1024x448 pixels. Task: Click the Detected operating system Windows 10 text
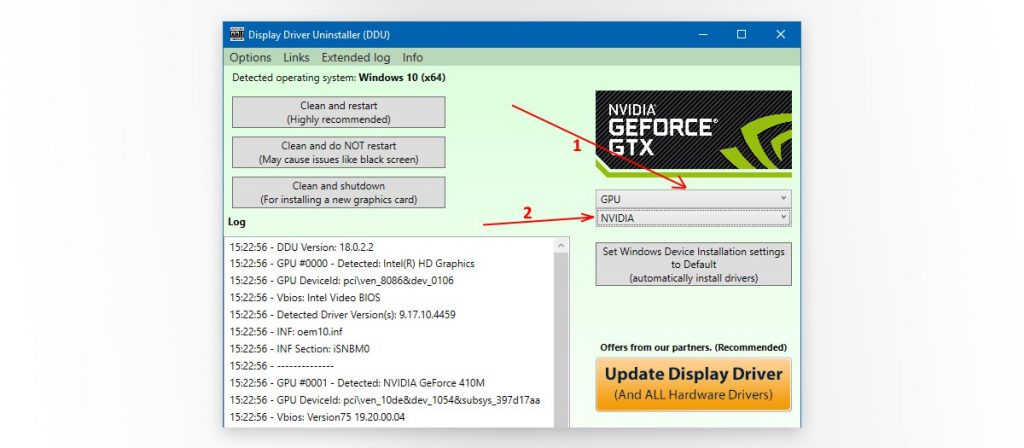[x=339, y=78]
